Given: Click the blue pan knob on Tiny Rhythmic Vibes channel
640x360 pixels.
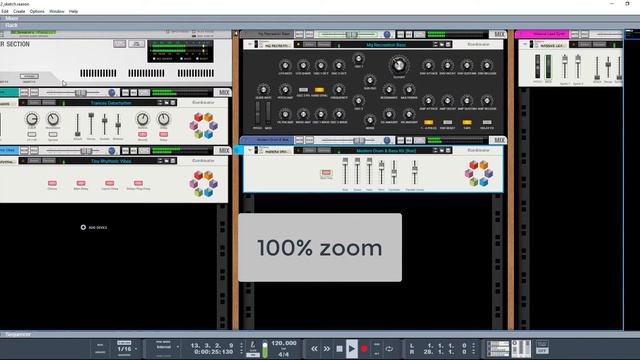Looking at the screenshot, I should (x=111, y=151).
